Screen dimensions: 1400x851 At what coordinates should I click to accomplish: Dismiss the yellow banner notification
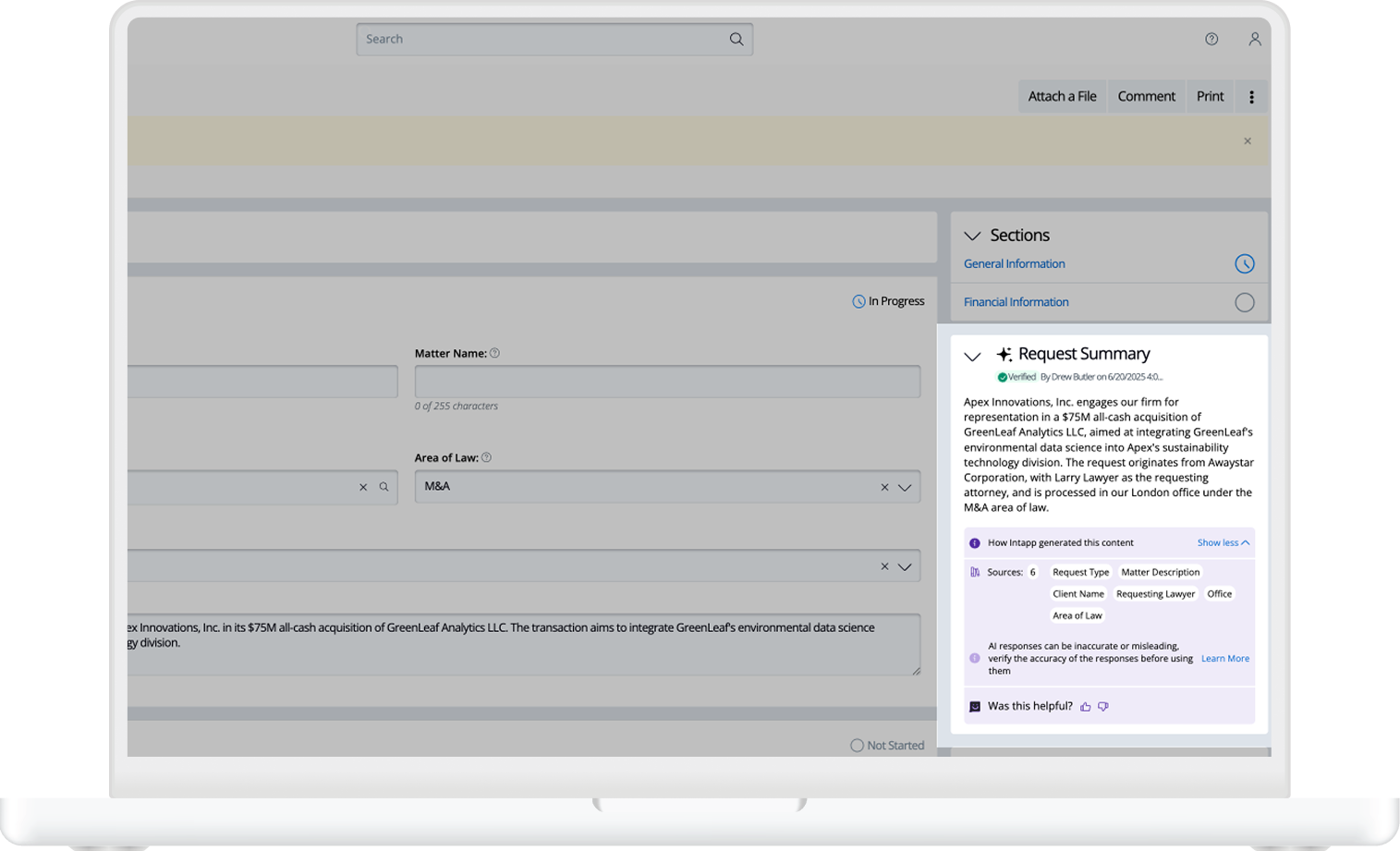(1248, 141)
